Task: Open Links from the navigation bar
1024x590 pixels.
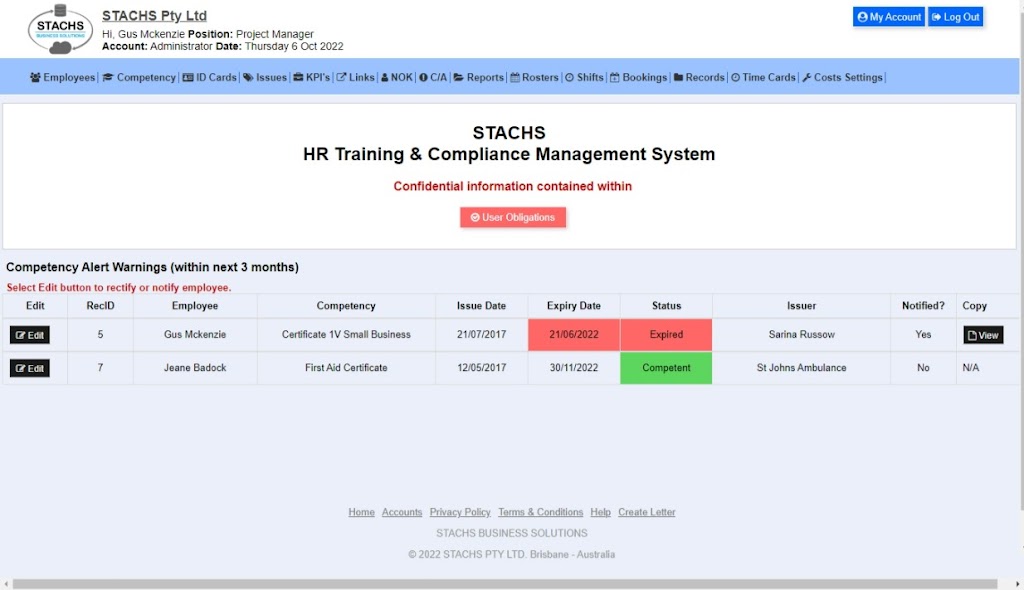Action: pyautogui.click(x=355, y=77)
